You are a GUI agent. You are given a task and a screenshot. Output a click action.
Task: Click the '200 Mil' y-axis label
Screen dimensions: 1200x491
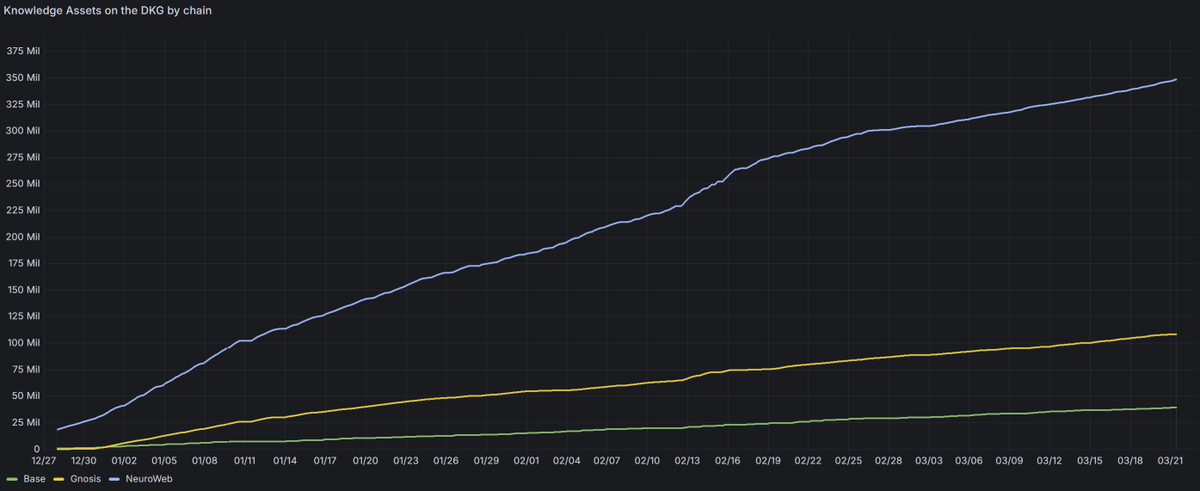point(22,236)
